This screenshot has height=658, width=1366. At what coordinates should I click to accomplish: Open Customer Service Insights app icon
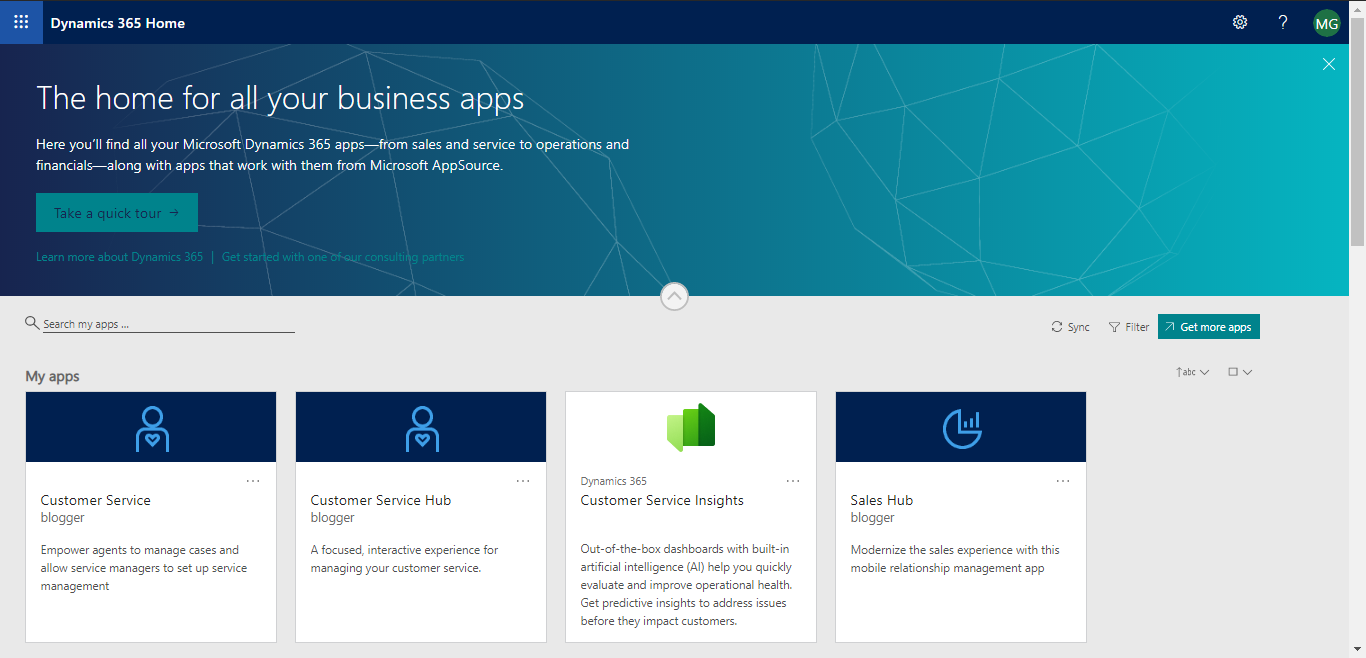click(691, 428)
